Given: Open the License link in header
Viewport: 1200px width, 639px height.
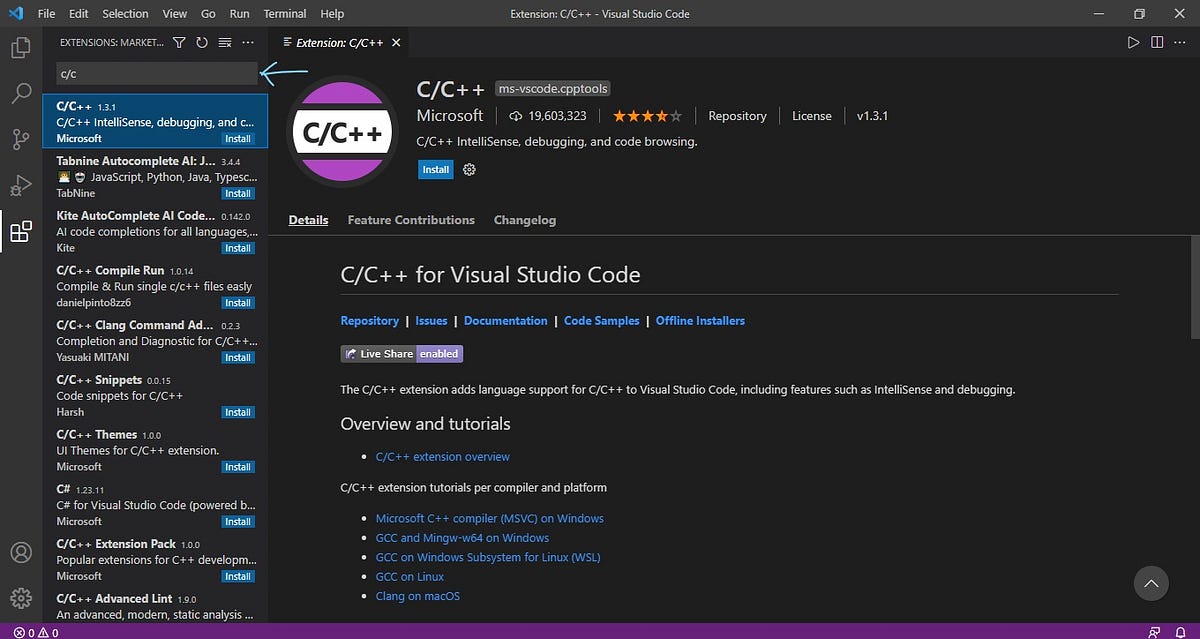Looking at the screenshot, I should 812,116.
